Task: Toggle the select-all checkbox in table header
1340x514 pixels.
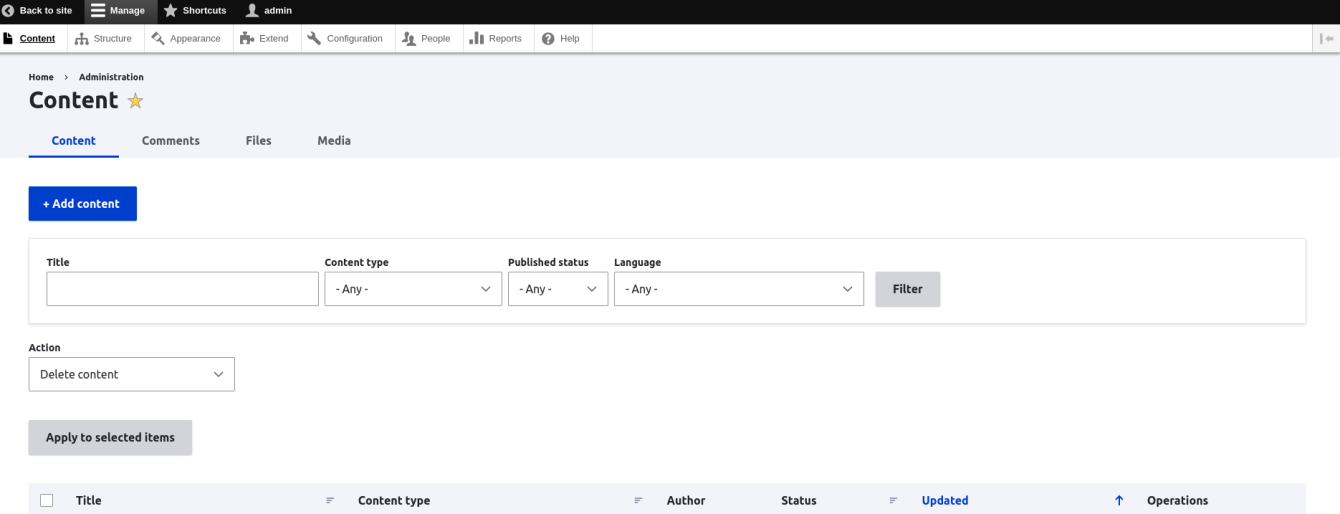Action: pyautogui.click(x=47, y=501)
